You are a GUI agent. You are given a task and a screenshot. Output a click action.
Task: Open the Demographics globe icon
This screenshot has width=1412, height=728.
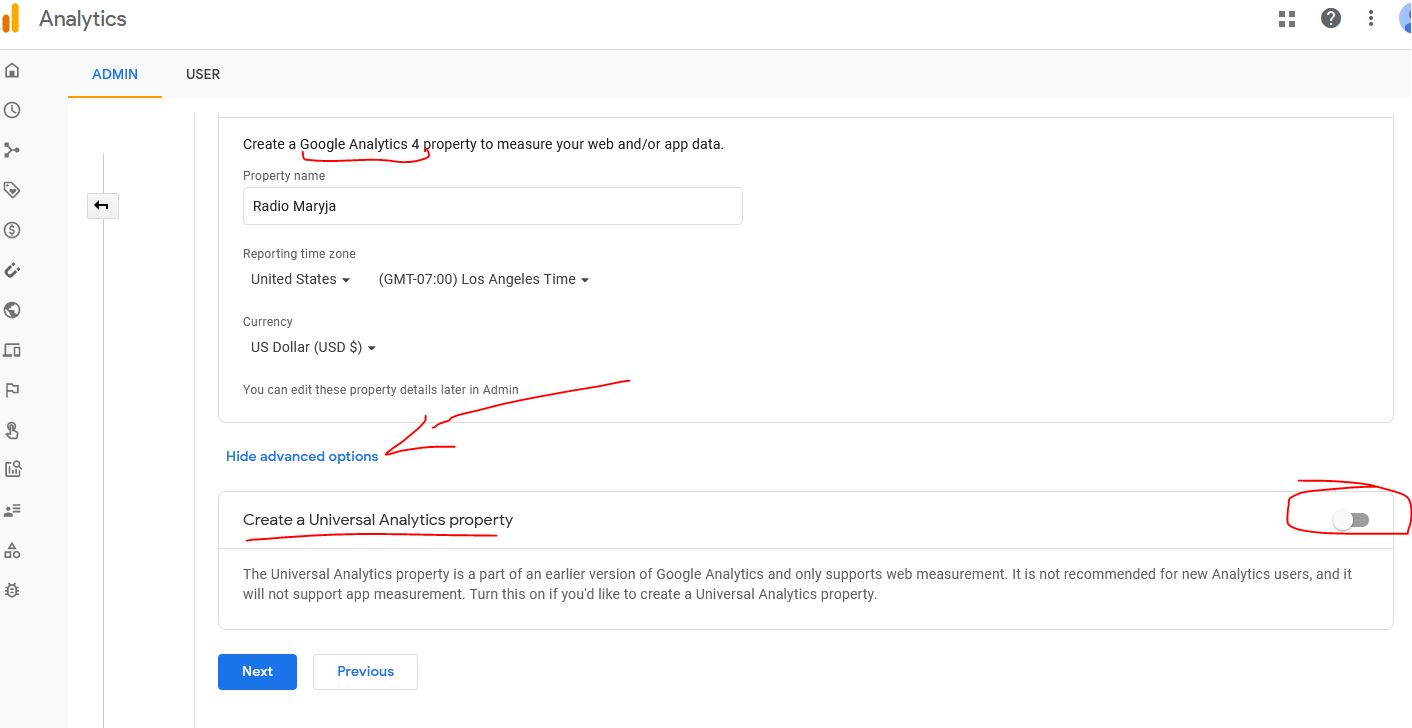pos(12,310)
